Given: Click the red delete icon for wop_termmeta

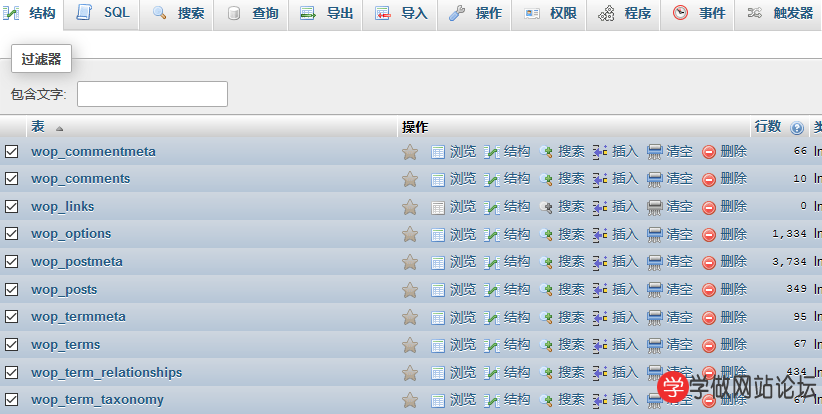Looking at the screenshot, I should click(x=709, y=317).
